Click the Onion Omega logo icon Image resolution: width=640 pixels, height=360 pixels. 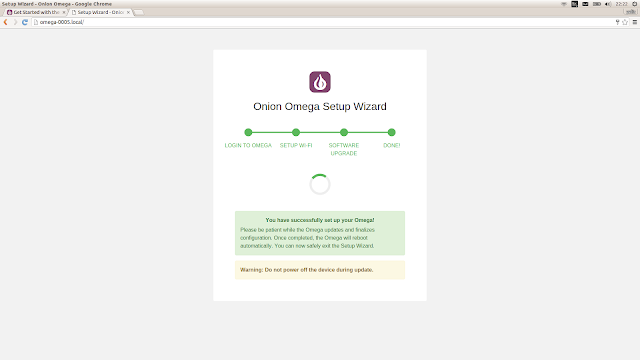click(320, 82)
